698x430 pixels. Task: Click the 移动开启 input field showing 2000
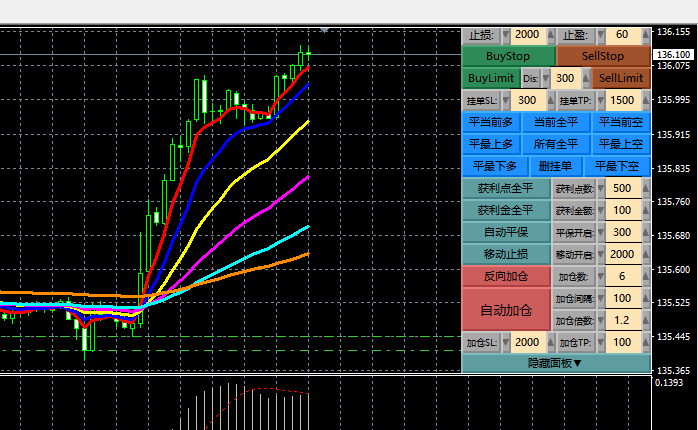point(623,254)
